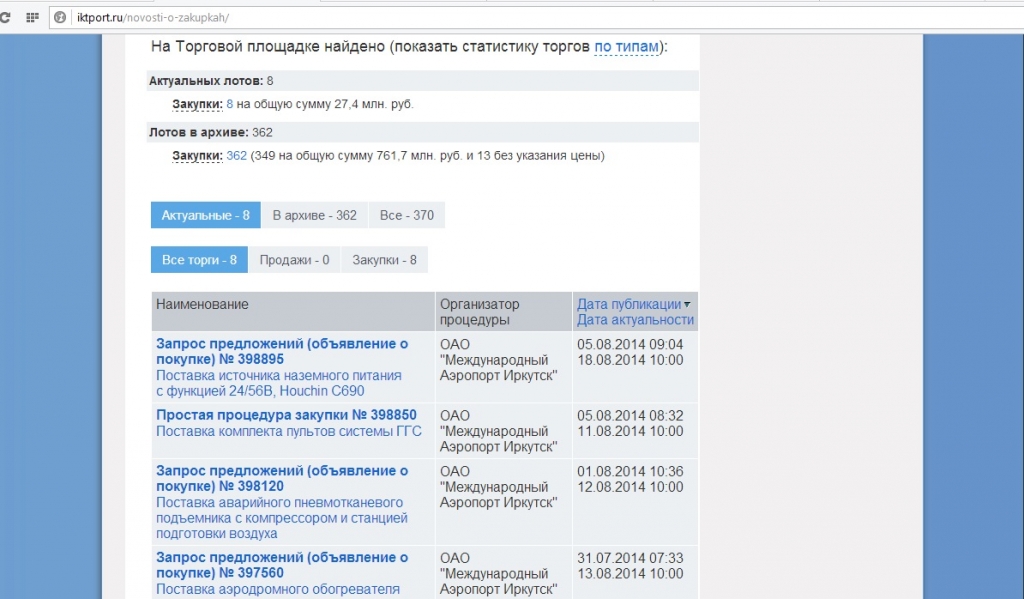
Task: Click the sort arrow next to Дата публикации
Action: click(687, 305)
